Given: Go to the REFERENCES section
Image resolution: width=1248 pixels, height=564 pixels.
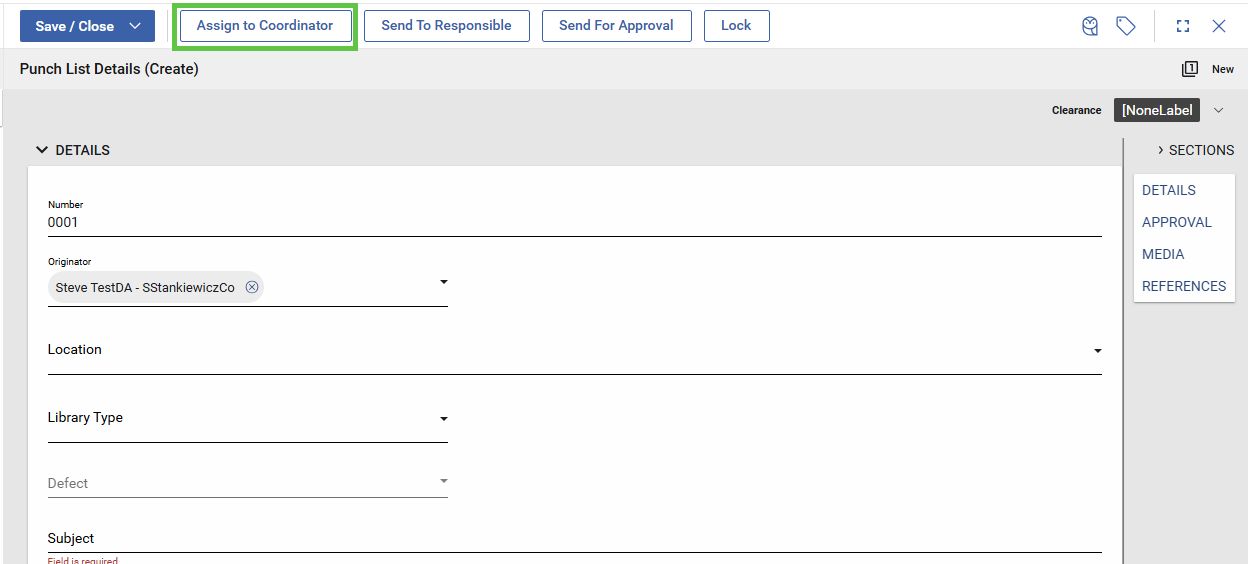Looking at the screenshot, I should click(x=1184, y=286).
